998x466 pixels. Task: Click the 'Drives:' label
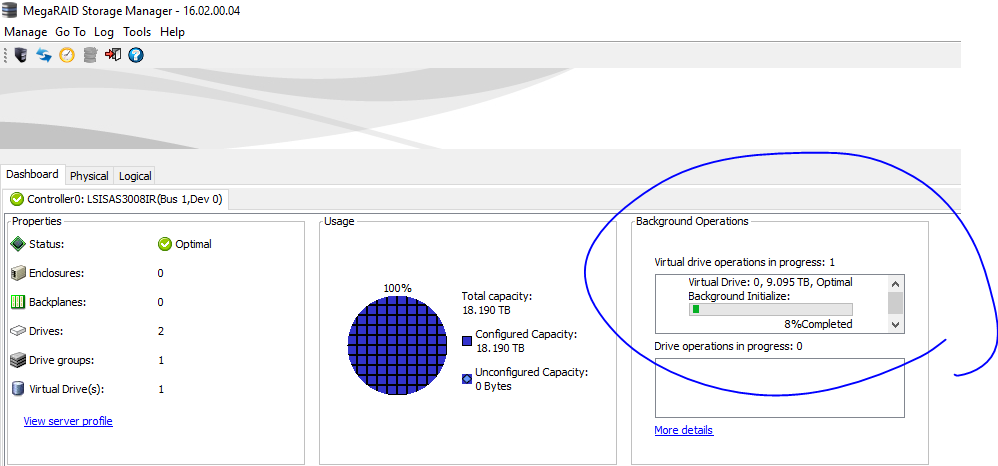[46, 331]
